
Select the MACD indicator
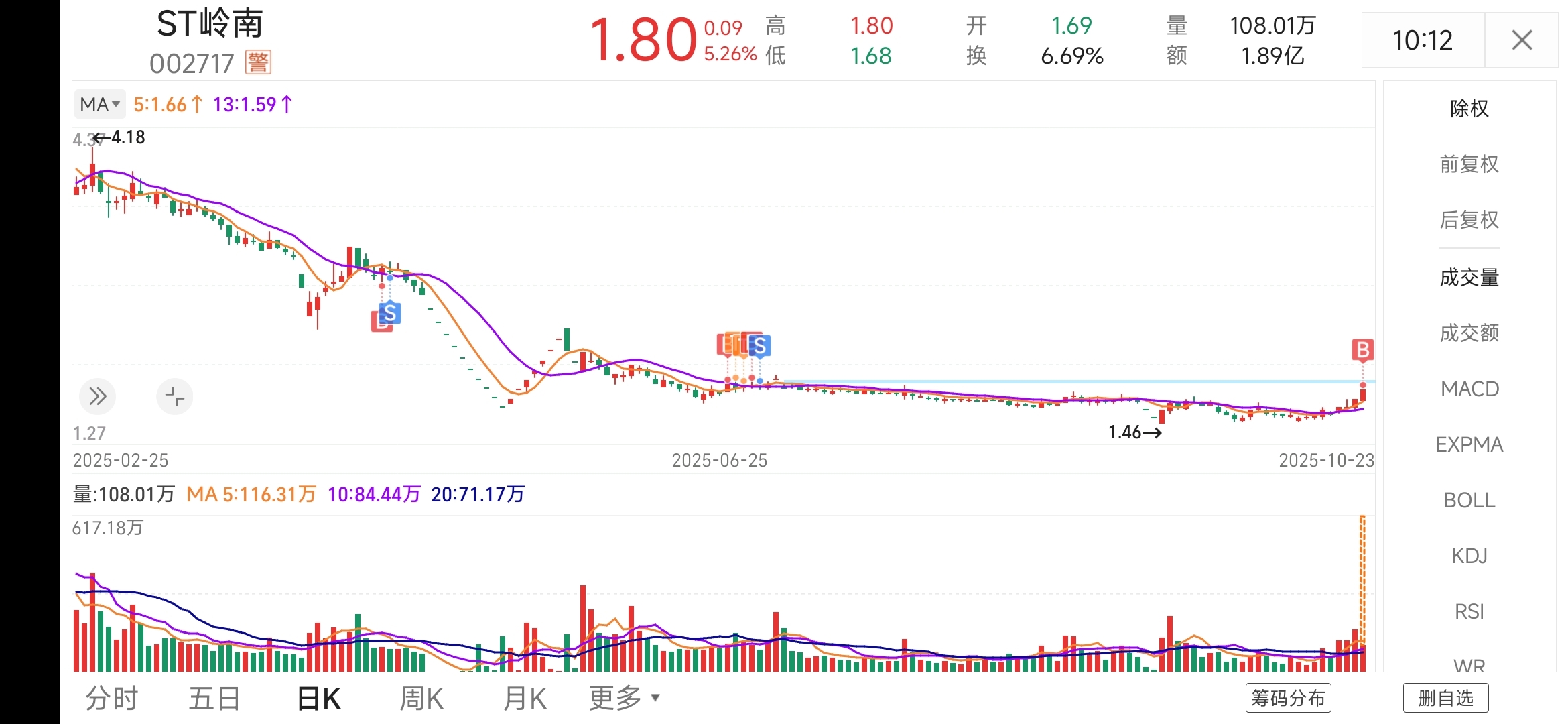[x=1469, y=389]
